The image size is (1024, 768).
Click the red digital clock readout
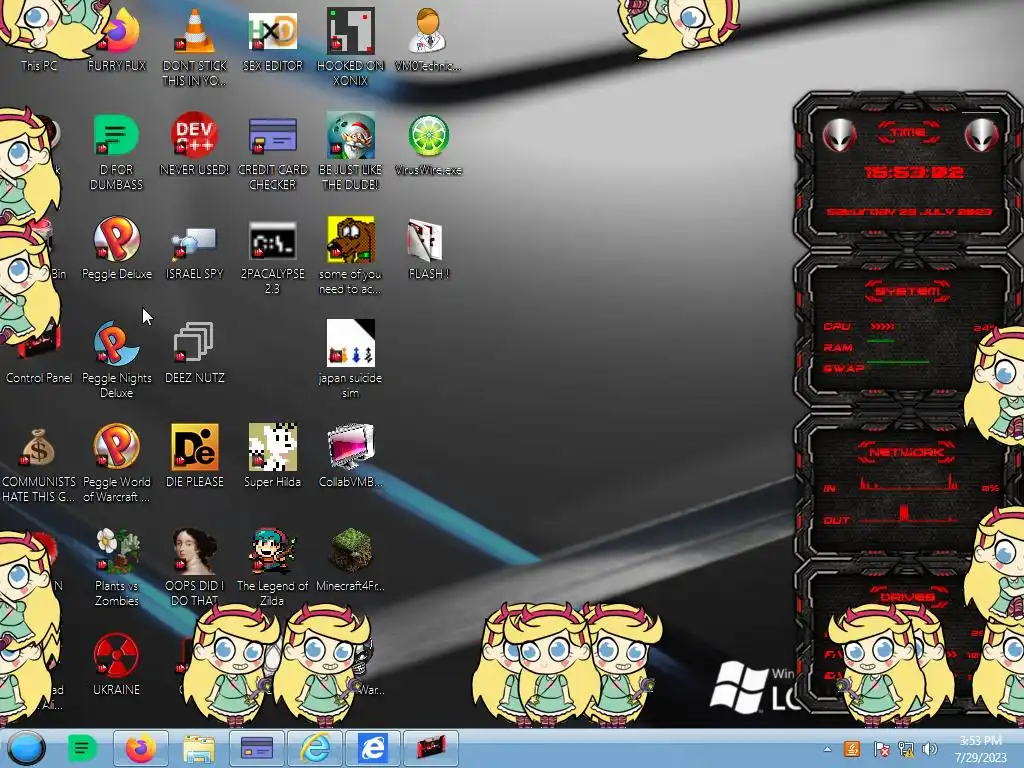(x=914, y=172)
